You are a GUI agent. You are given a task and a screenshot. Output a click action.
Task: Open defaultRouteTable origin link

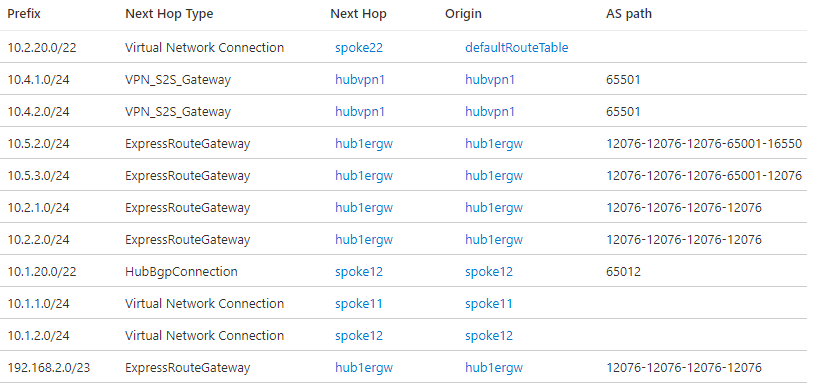click(x=516, y=48)
